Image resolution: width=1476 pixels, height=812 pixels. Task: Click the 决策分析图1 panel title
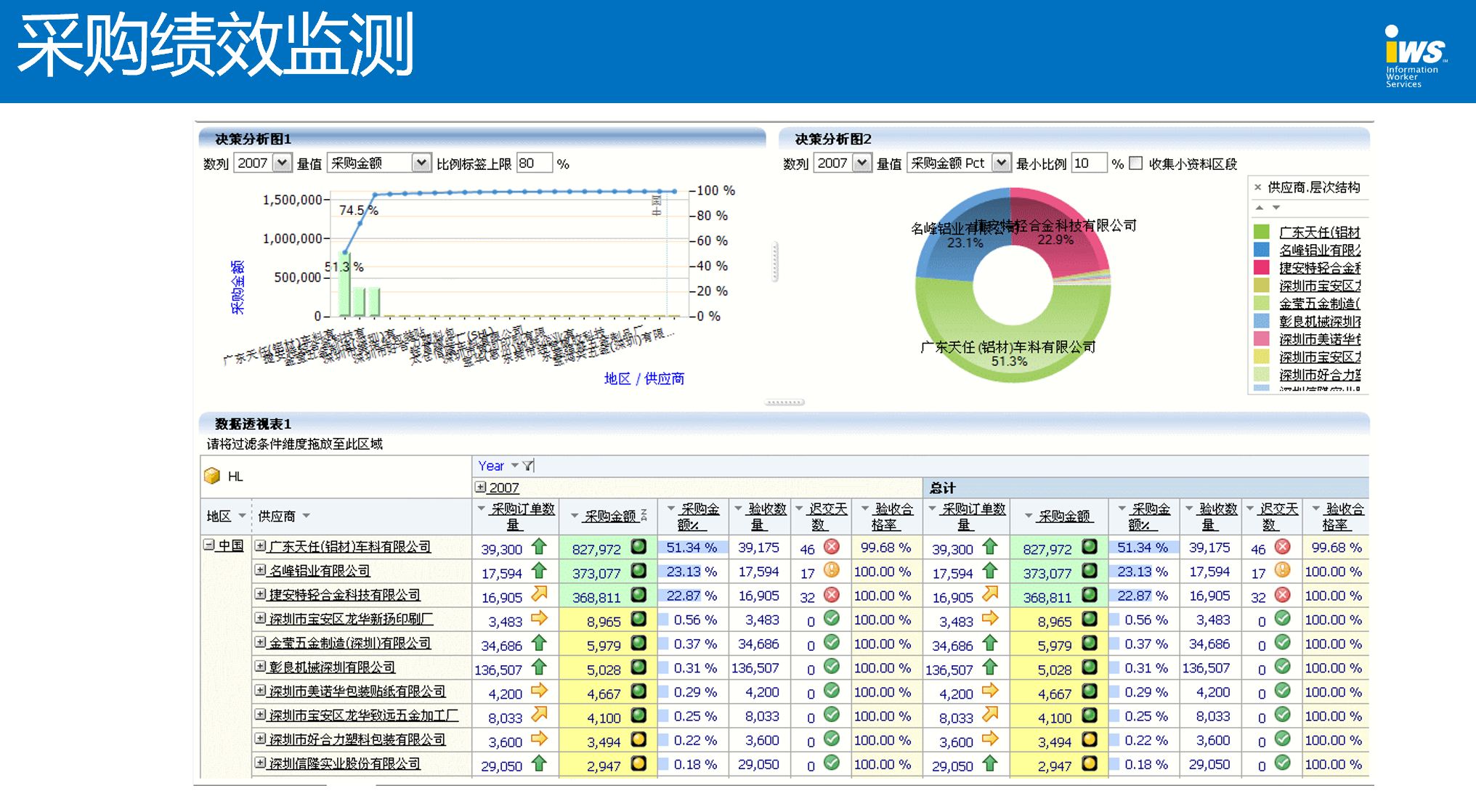click(x=253, y=139)
